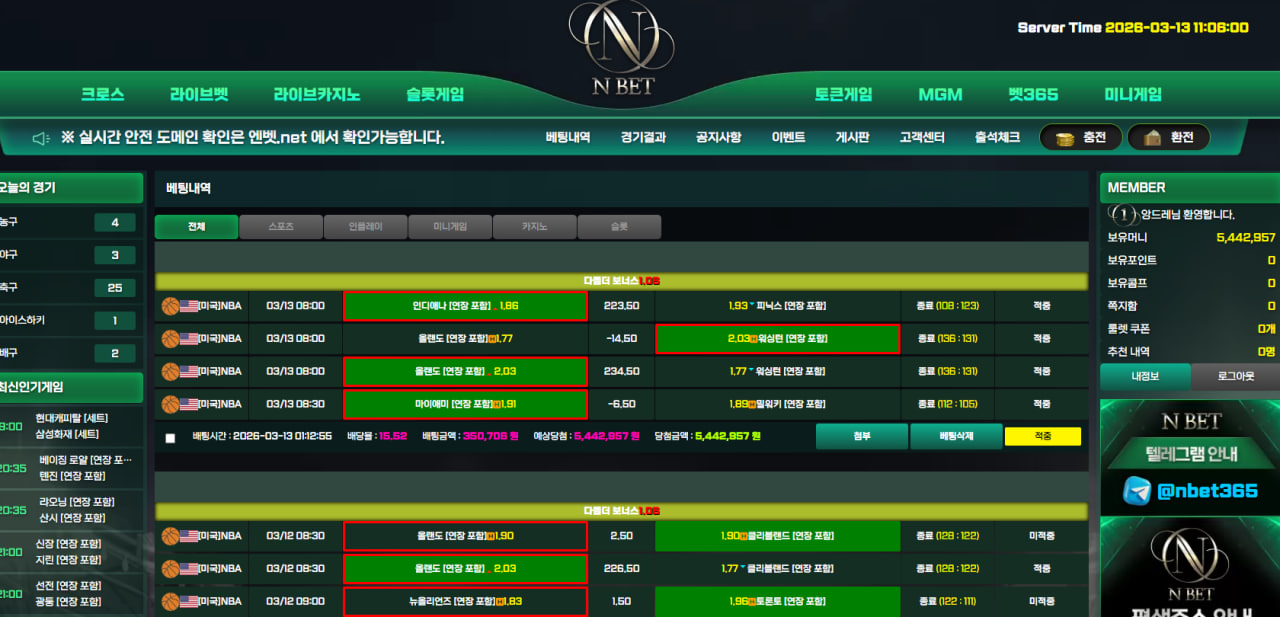Open the 라이브카지노 menu

[x=317, y=95]
